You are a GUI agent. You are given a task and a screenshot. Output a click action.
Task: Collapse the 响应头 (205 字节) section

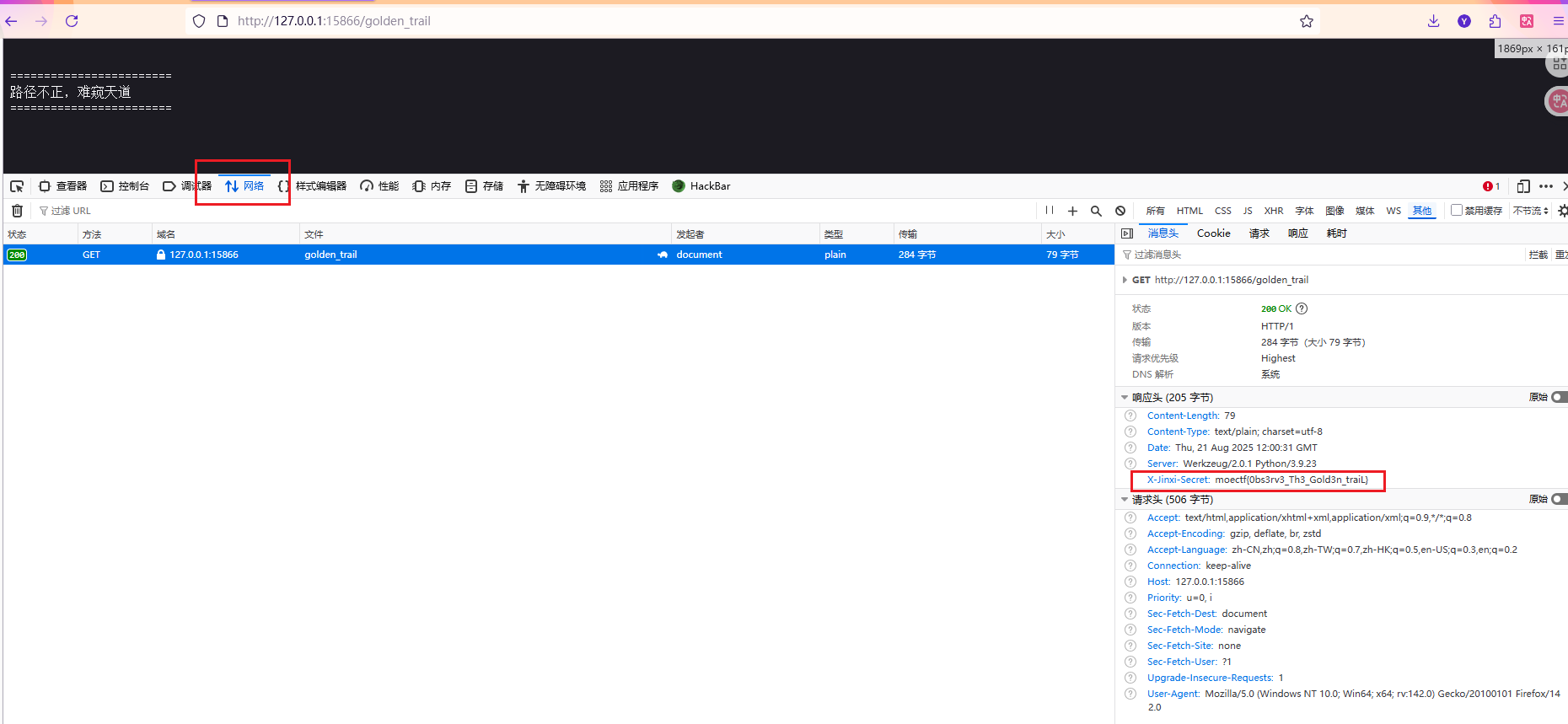(1125, 397)
